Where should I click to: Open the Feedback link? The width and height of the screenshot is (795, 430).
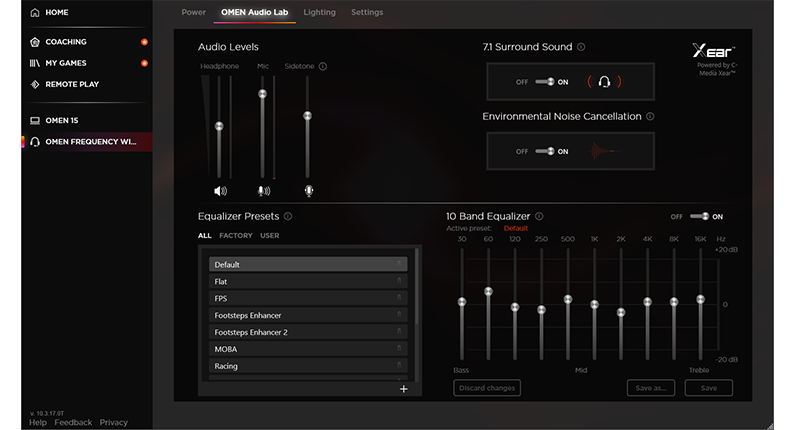[x=73, y=422]
